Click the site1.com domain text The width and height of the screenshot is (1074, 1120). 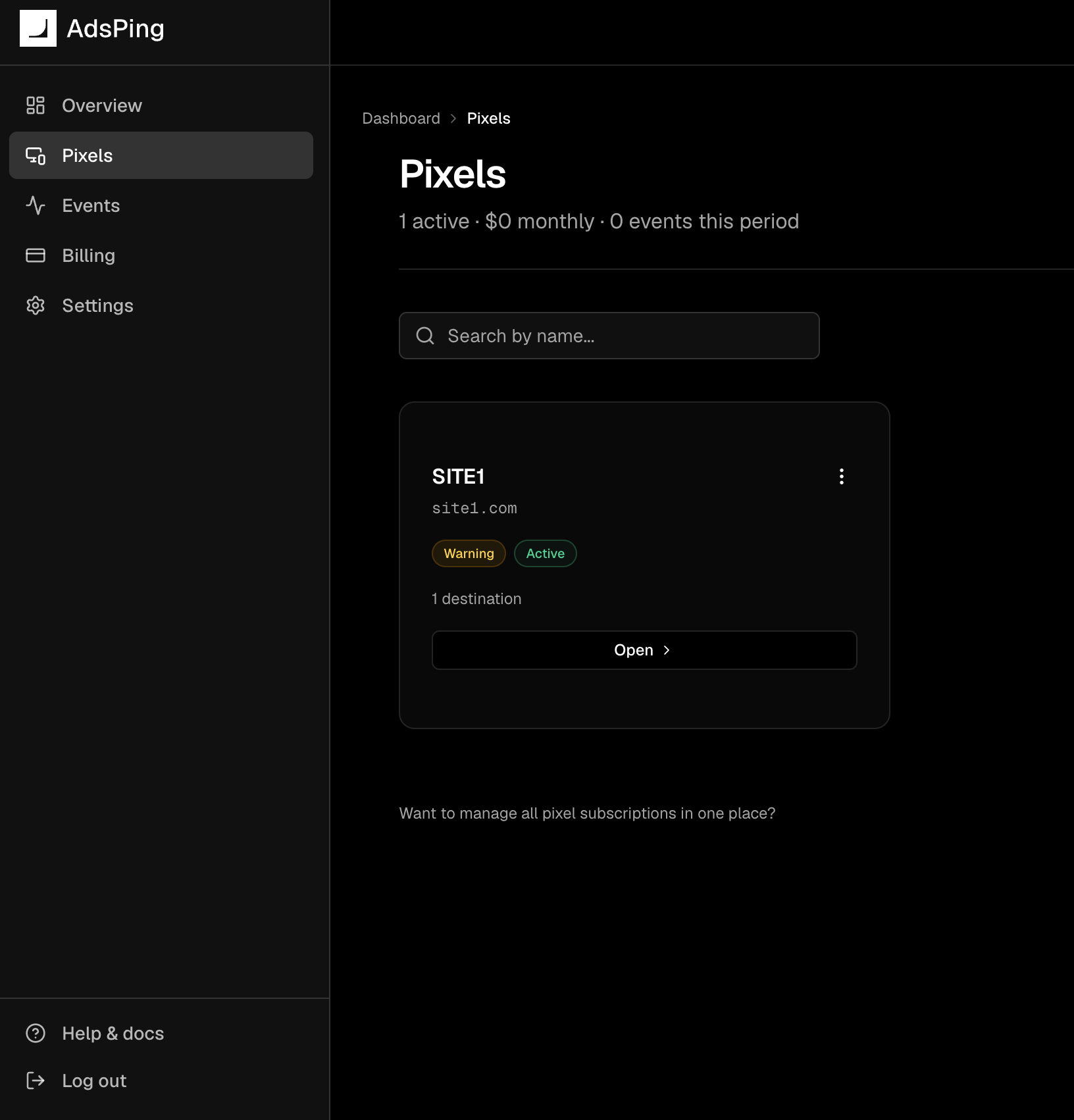point(474,508)
